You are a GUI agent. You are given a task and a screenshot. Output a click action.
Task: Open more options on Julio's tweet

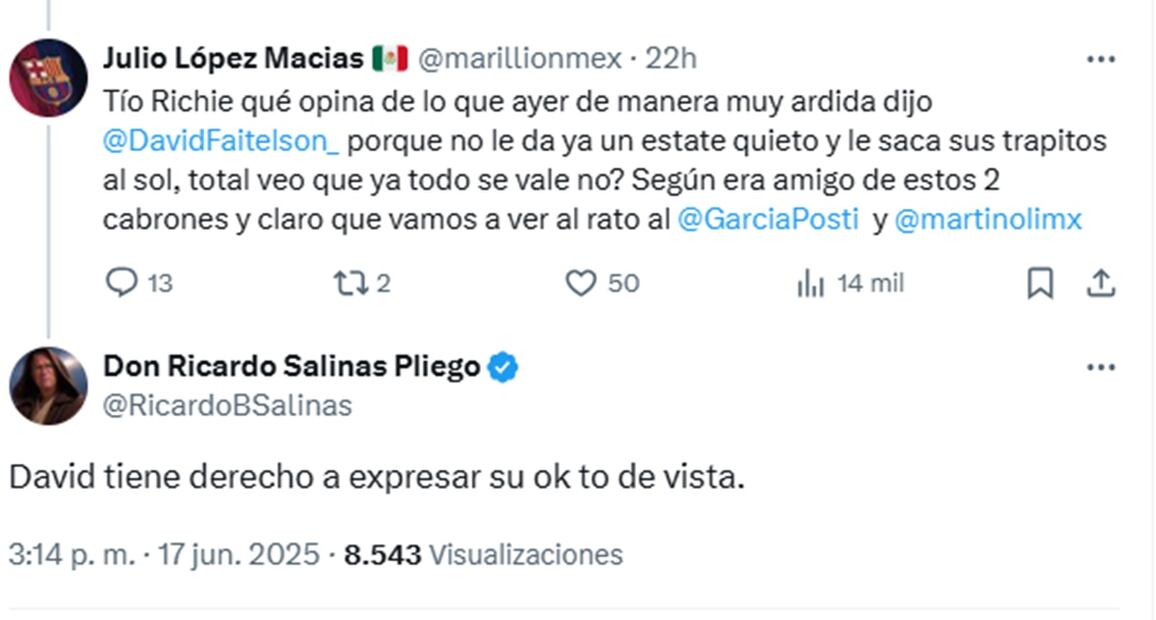pos(1100,60)
